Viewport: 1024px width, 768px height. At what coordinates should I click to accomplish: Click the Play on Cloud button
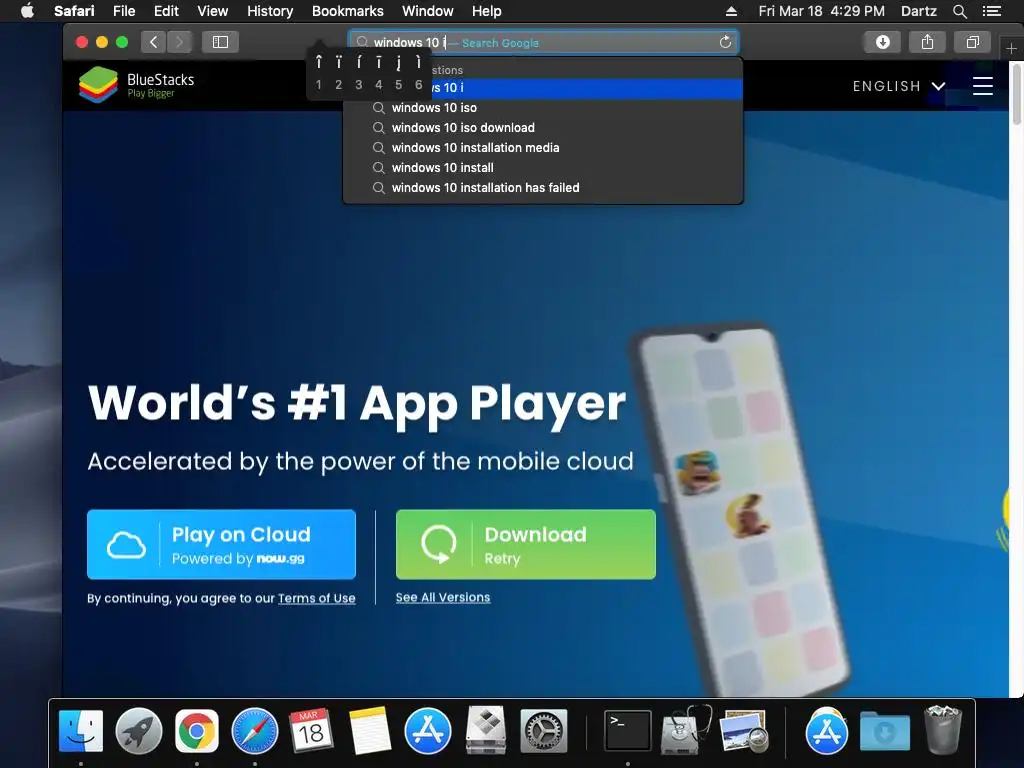click(x=221, y=545)
